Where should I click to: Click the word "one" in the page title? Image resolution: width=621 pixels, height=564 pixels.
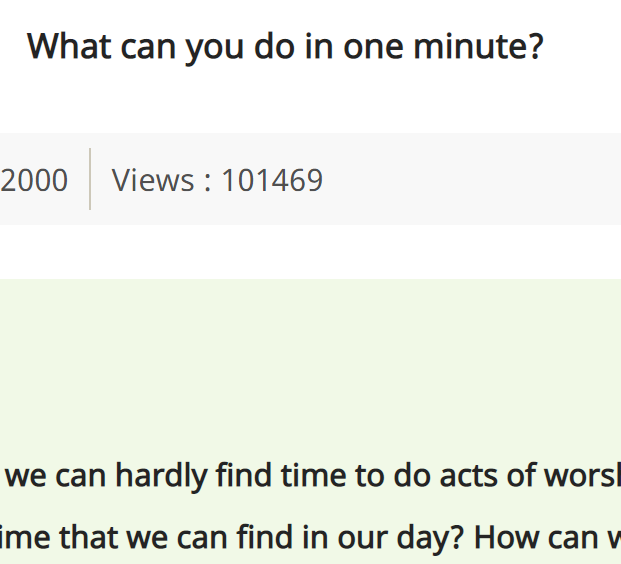[x=373, y=48]
